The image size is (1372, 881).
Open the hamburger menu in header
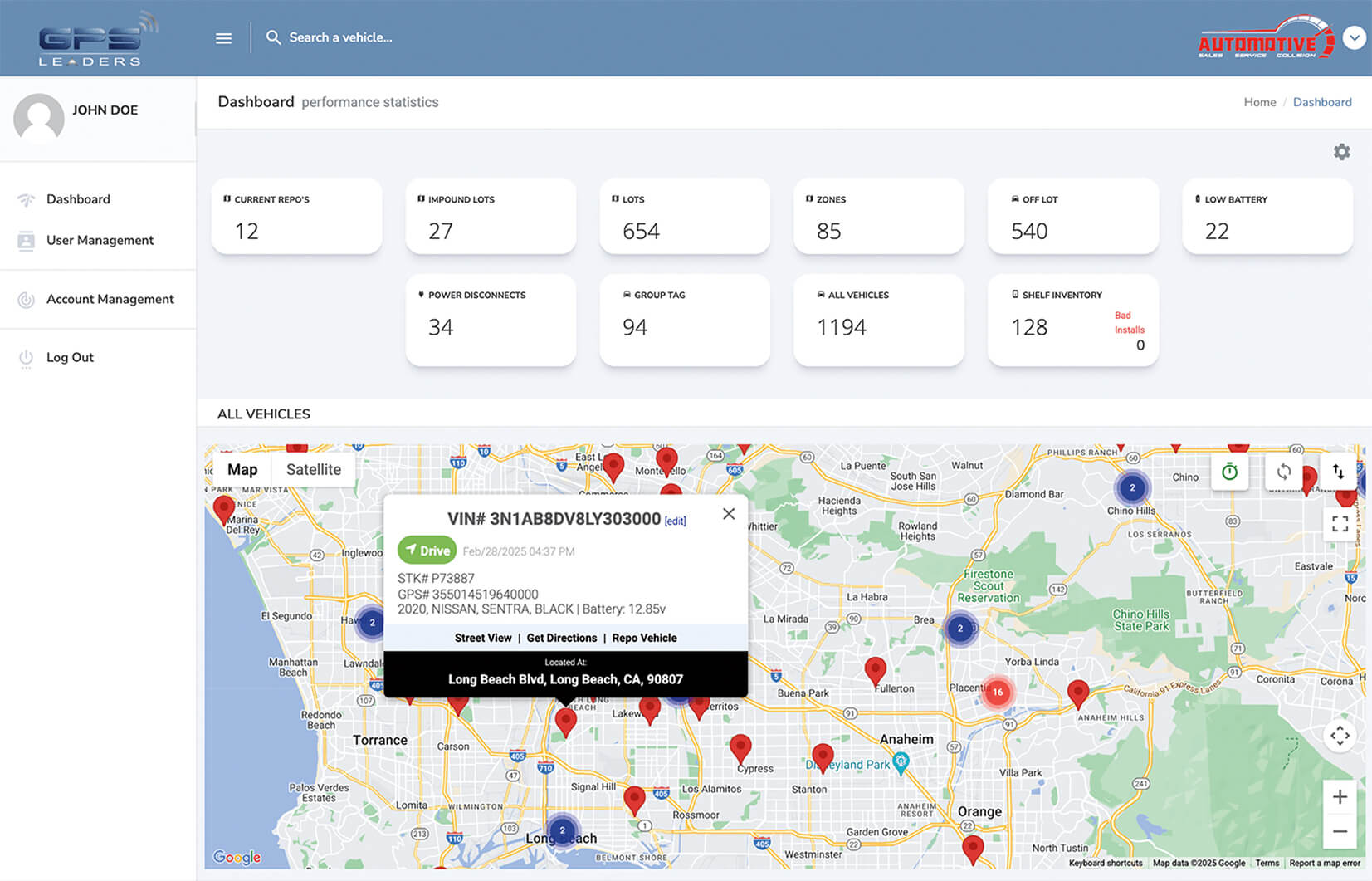(223, 38)
